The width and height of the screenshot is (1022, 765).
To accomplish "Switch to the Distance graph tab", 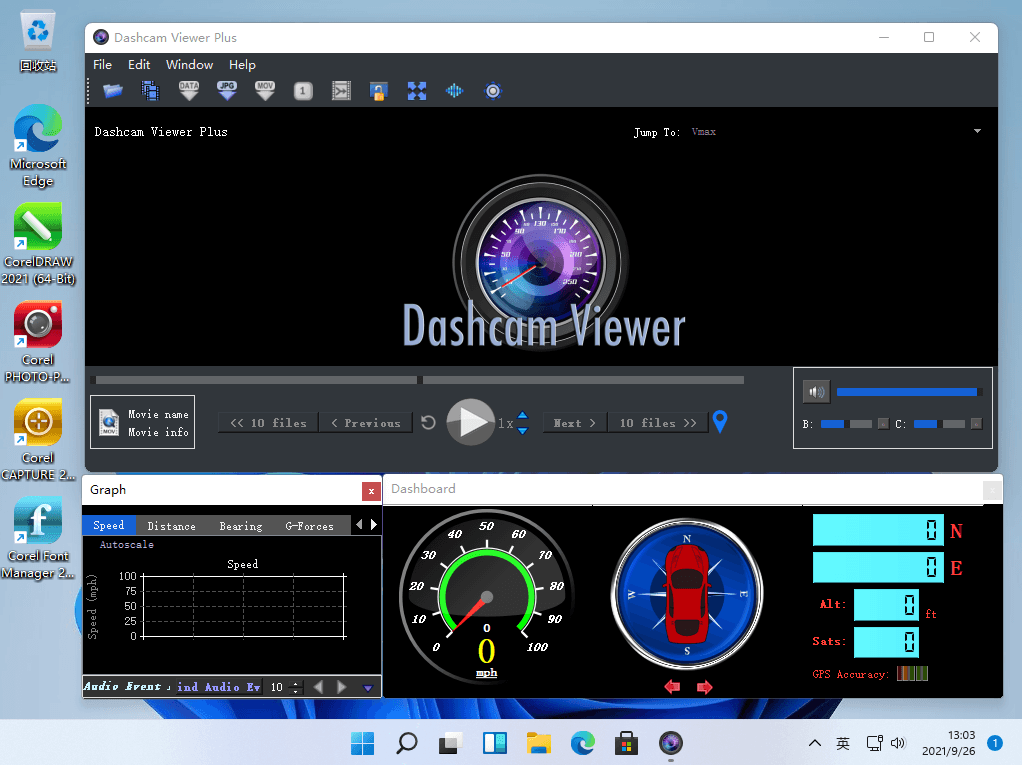I will coord(171,526).
